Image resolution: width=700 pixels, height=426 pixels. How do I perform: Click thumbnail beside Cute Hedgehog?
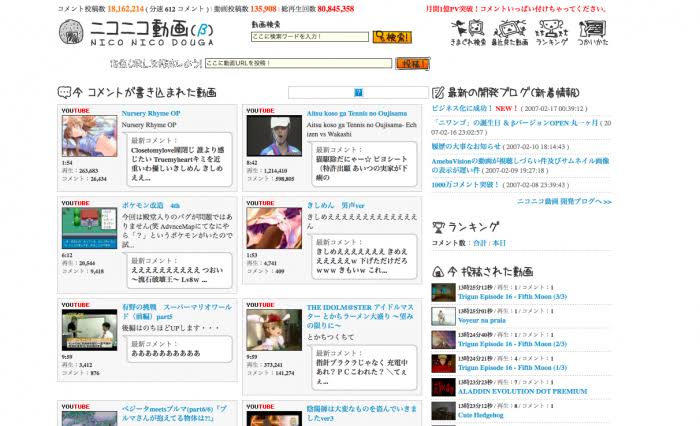coord(443,411)
